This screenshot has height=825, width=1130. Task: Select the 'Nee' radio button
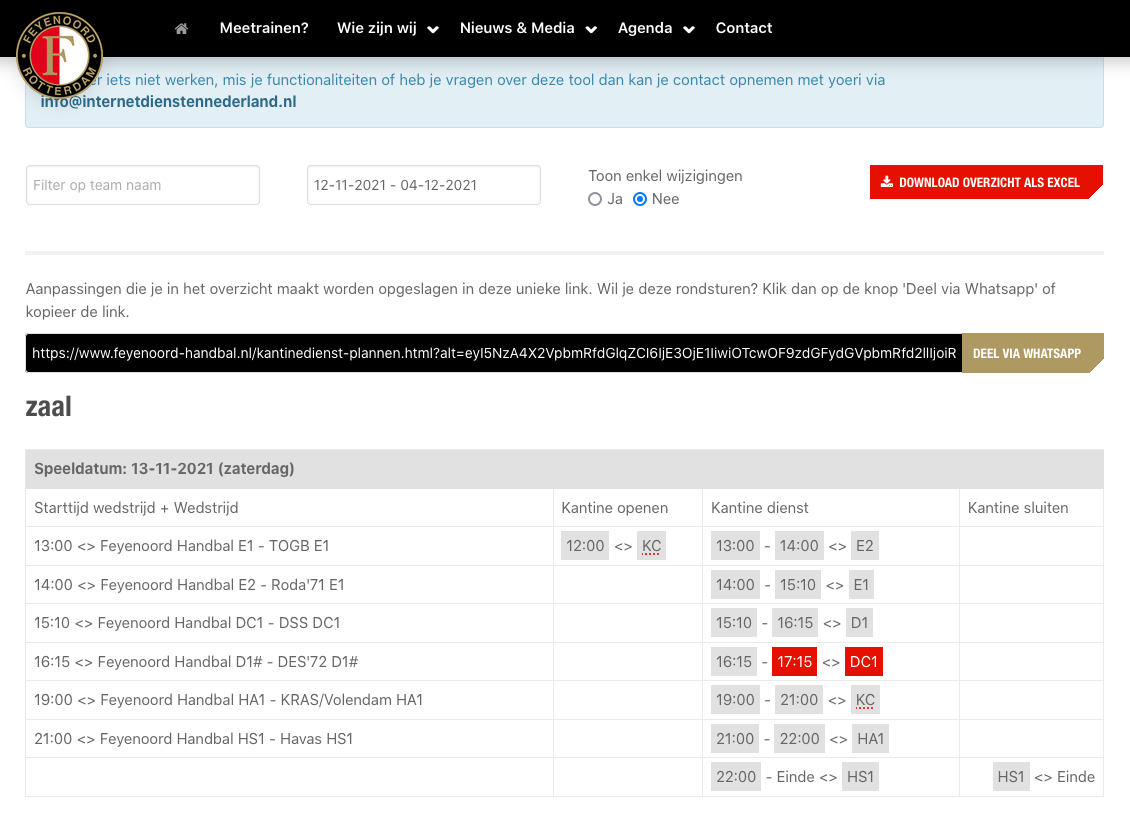640,199
